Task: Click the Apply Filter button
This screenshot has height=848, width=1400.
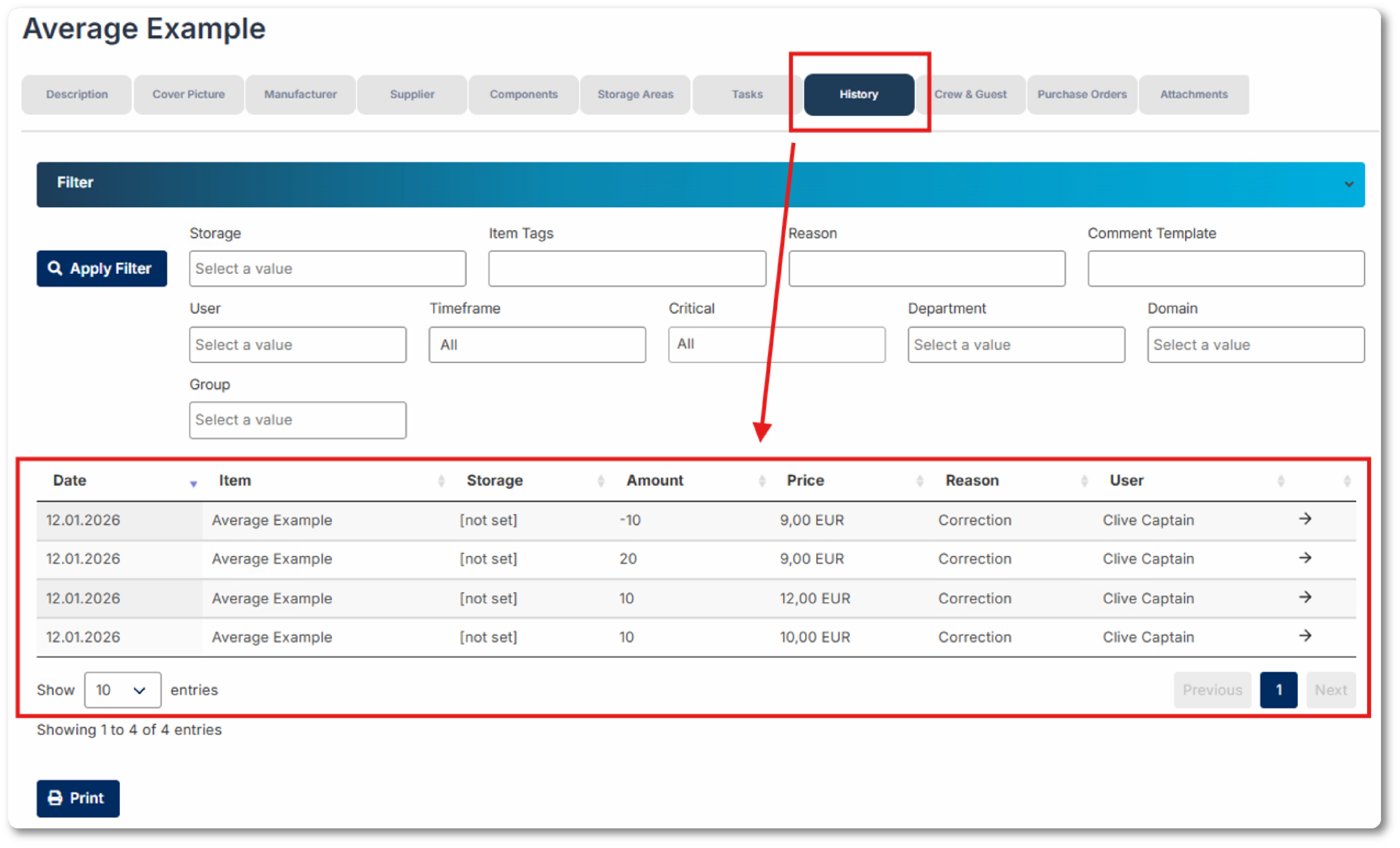Action: click(x=102, y=268)
